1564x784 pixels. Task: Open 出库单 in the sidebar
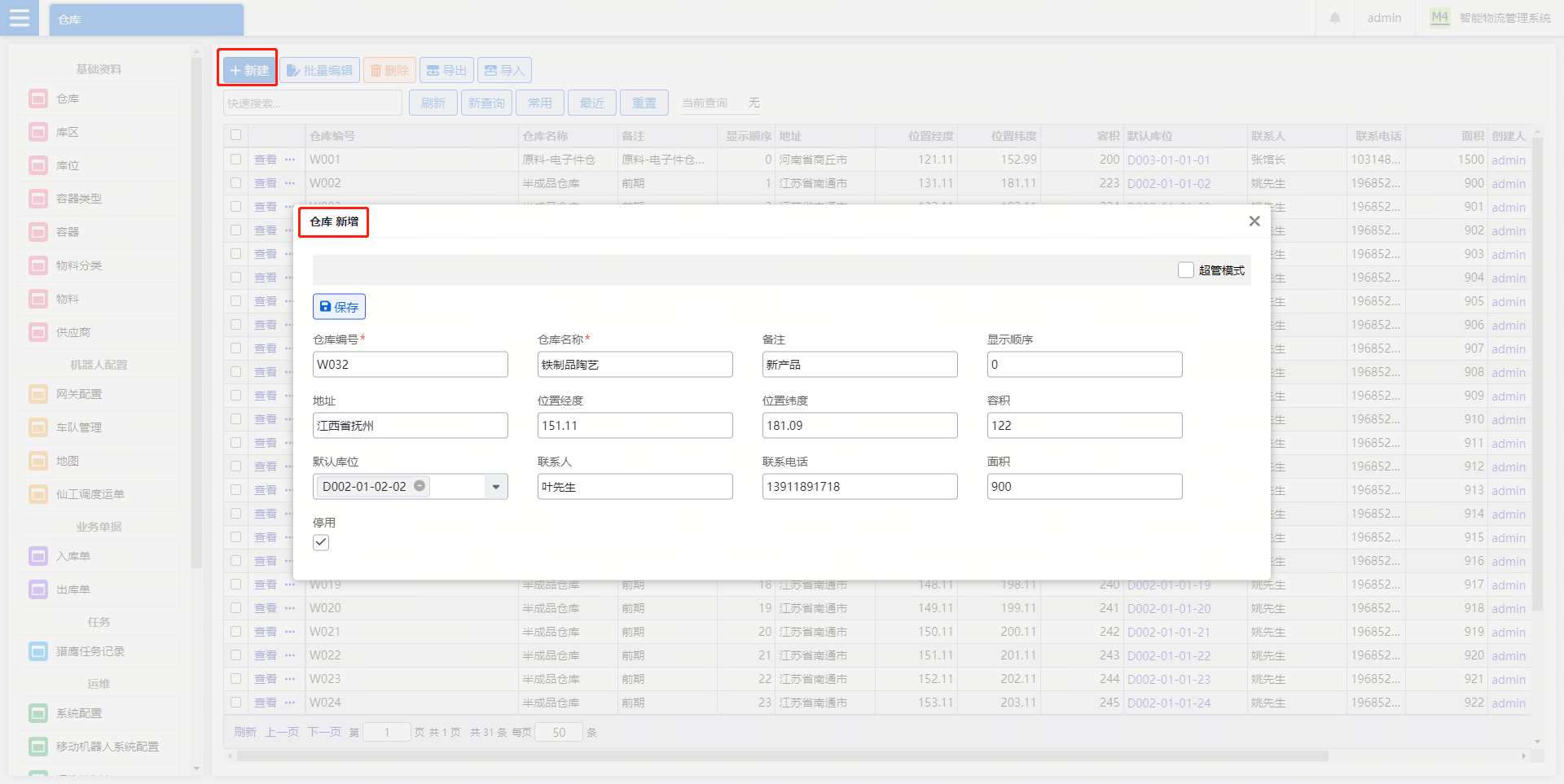pos(99,589)
